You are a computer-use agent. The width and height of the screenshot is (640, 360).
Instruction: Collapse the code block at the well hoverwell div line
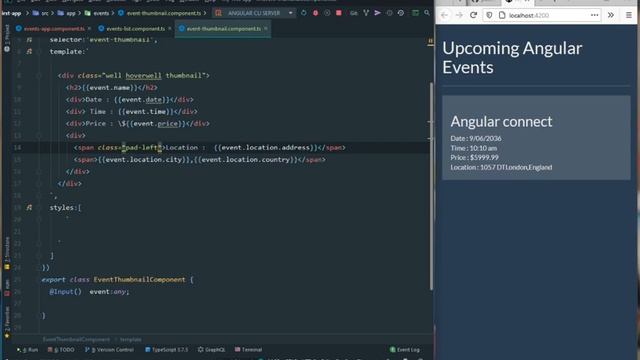coord(39,76)
